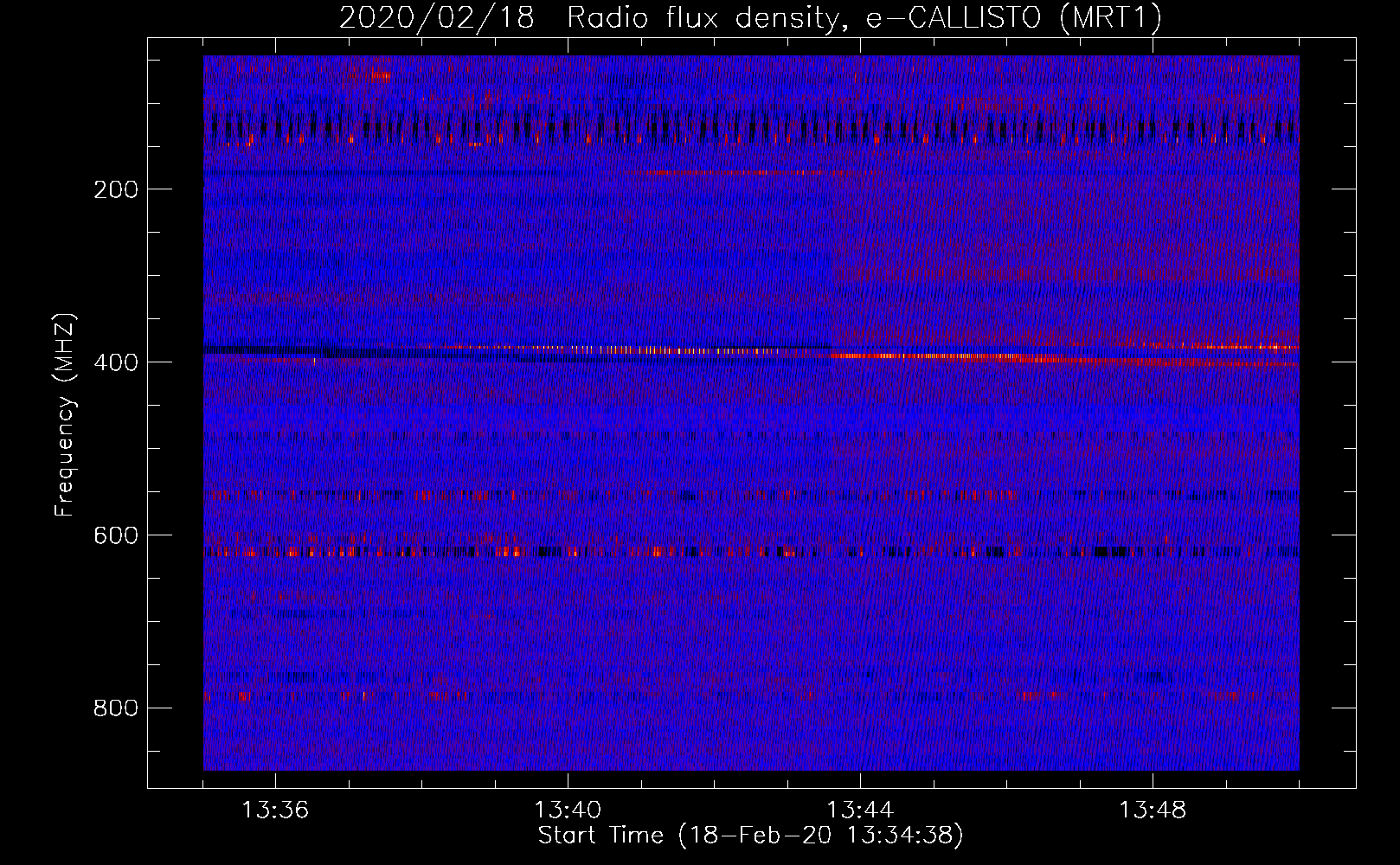
Task: Click the 200 frequency tick label
Action: 115,189
